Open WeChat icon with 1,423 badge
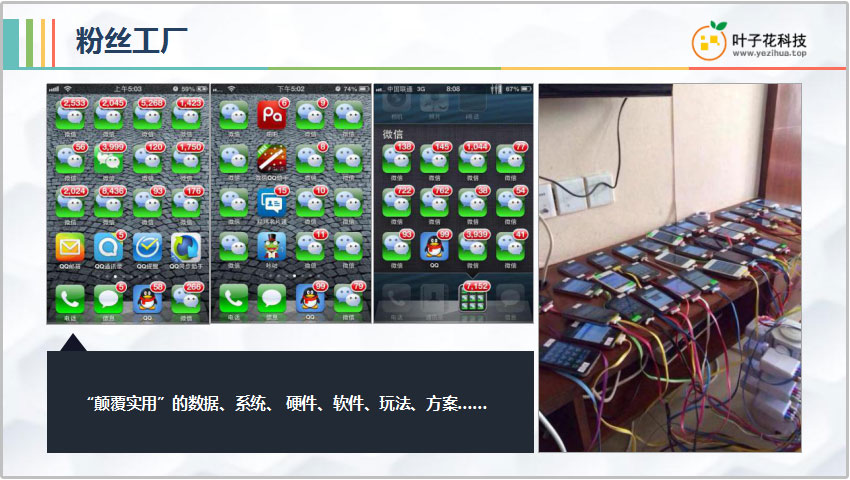This screenshot has height=480, width=850. pos(186,115)
